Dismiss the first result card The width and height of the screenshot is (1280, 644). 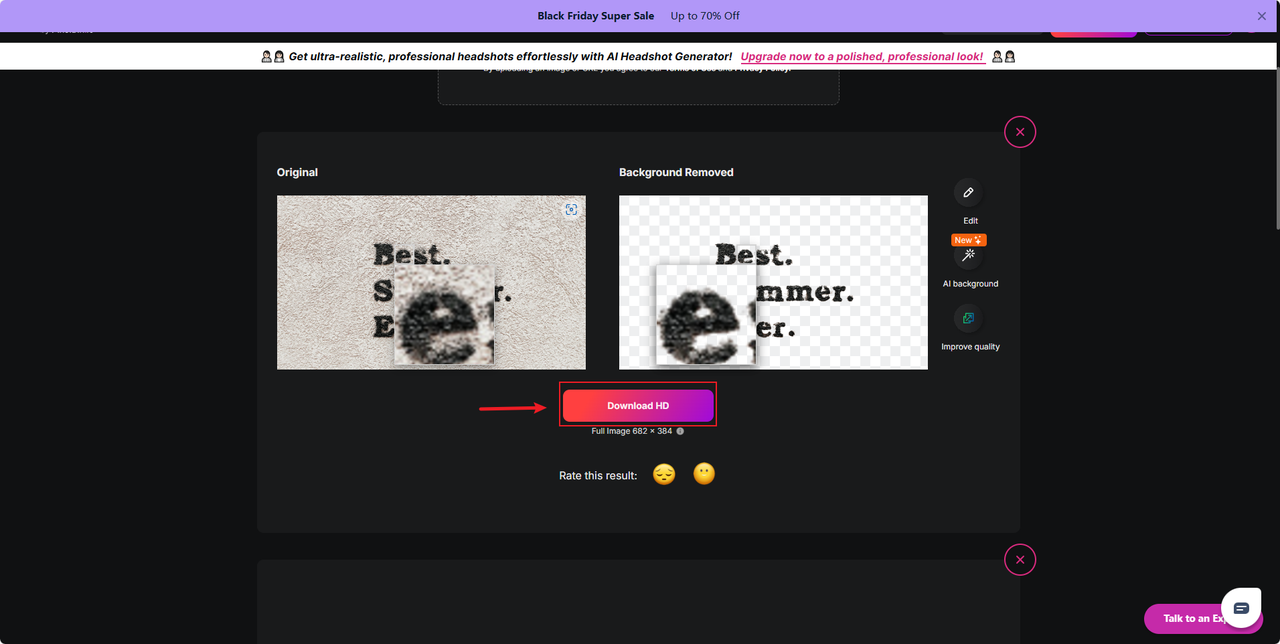[x=1020, y=132]
